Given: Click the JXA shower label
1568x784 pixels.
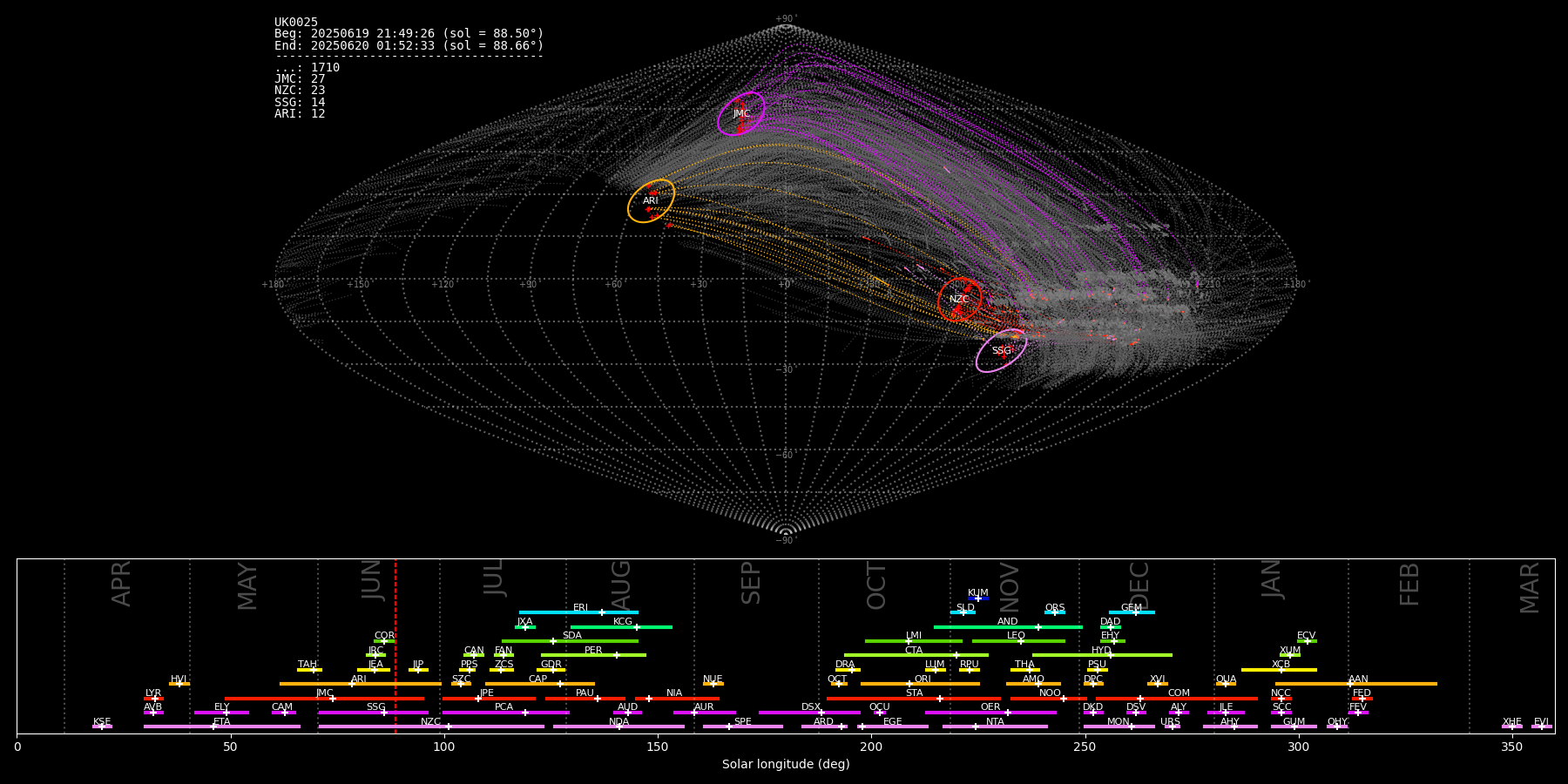Looking at the screenshot, I should (x=524, y=622).
